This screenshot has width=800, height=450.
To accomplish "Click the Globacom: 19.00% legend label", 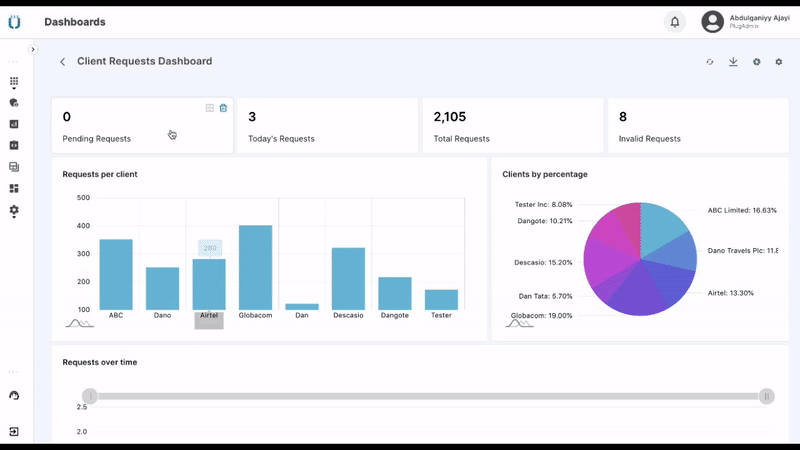I will pos(541,315).
